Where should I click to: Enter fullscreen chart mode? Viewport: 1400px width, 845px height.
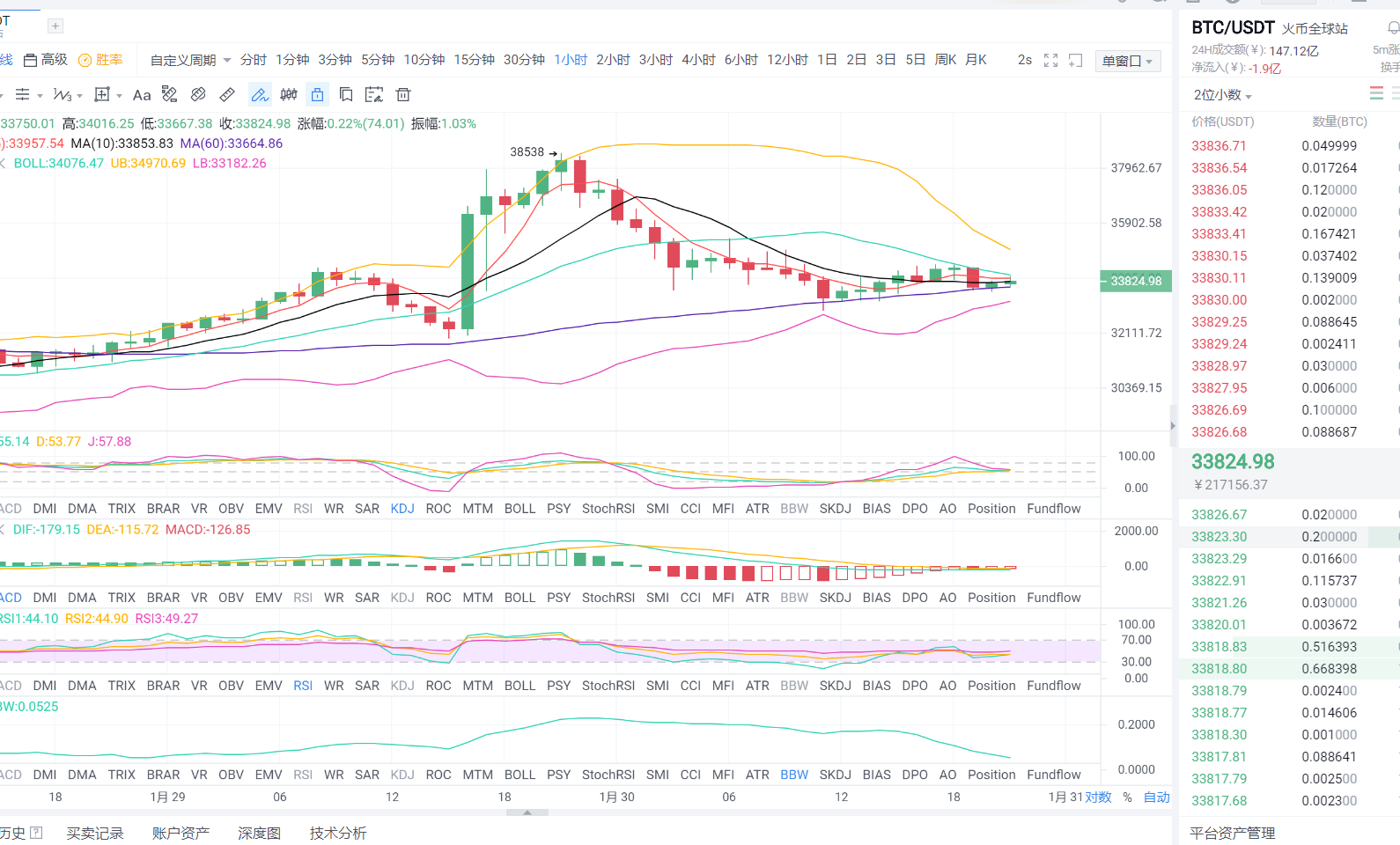click(1050, 60)
